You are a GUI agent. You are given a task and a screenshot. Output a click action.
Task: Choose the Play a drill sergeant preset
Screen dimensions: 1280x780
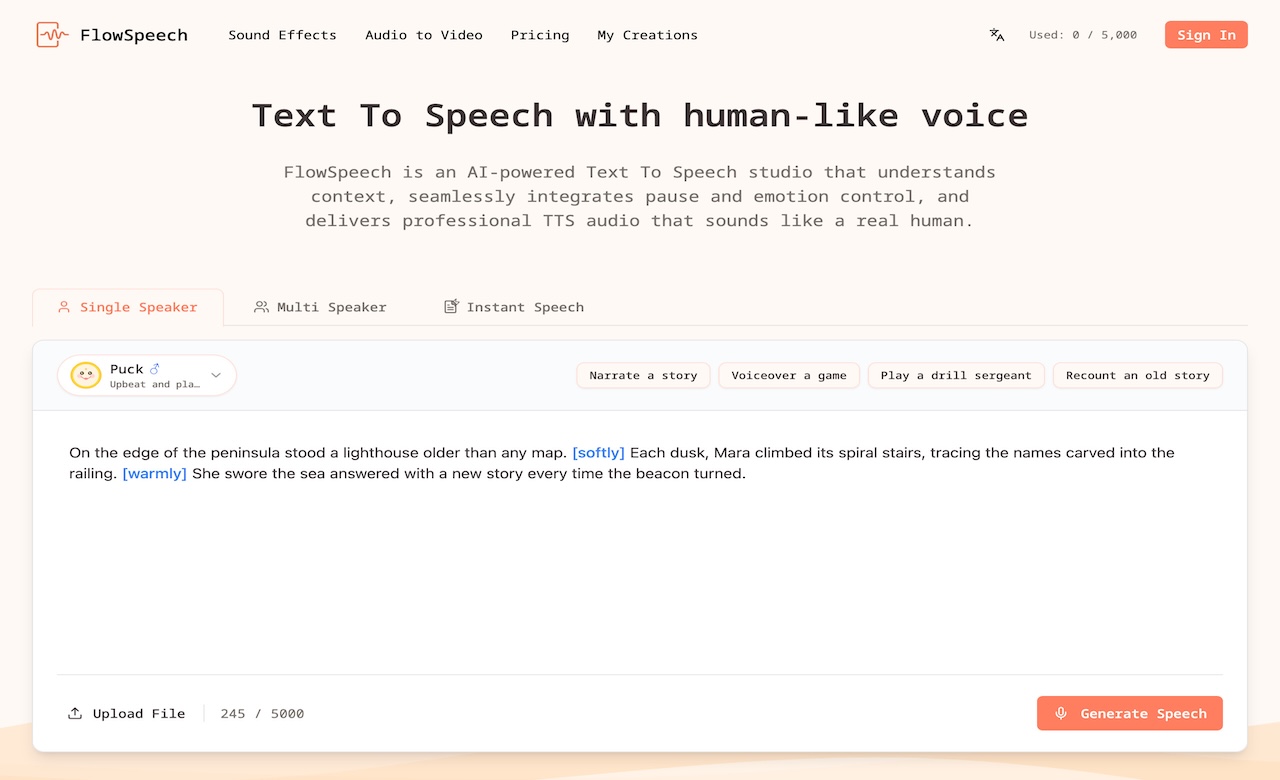coord(956,376)
